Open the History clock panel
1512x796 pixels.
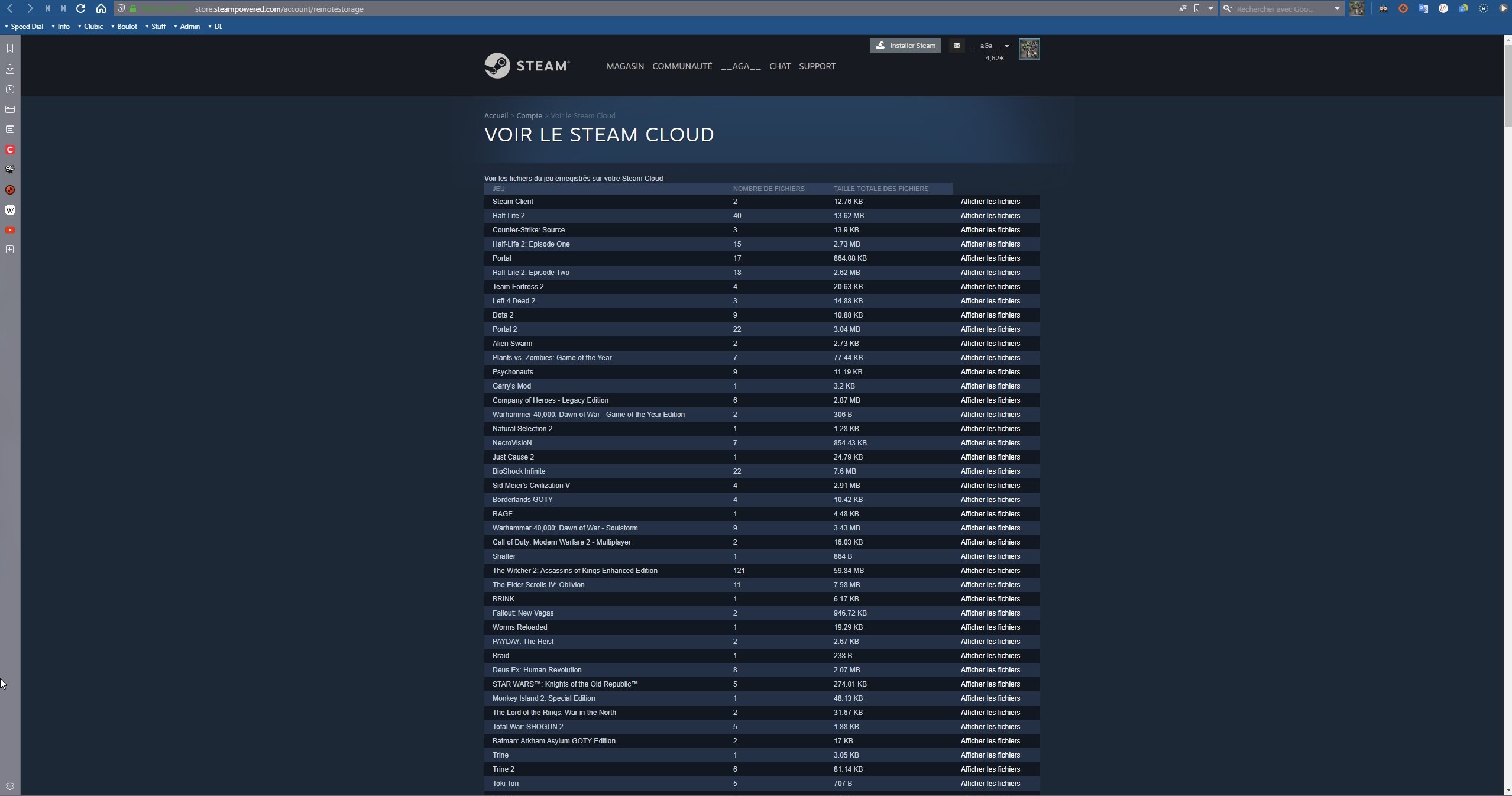[x=10, y=89]
